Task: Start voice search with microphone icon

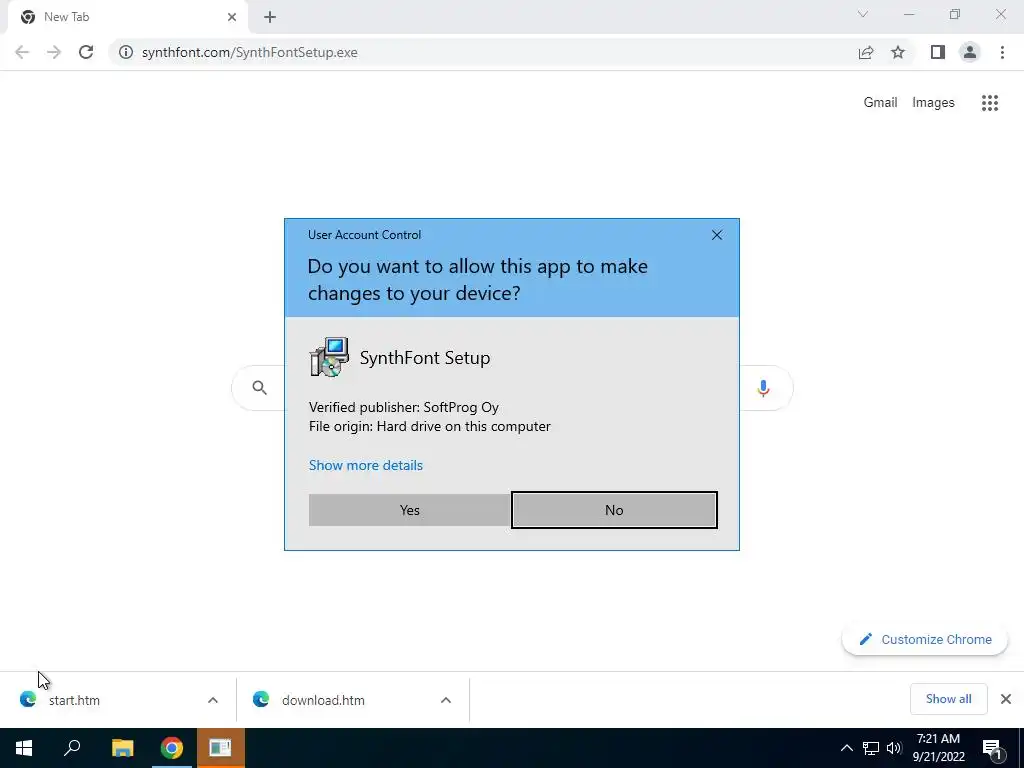Action: pyautogui.click(x=763, y=388)
